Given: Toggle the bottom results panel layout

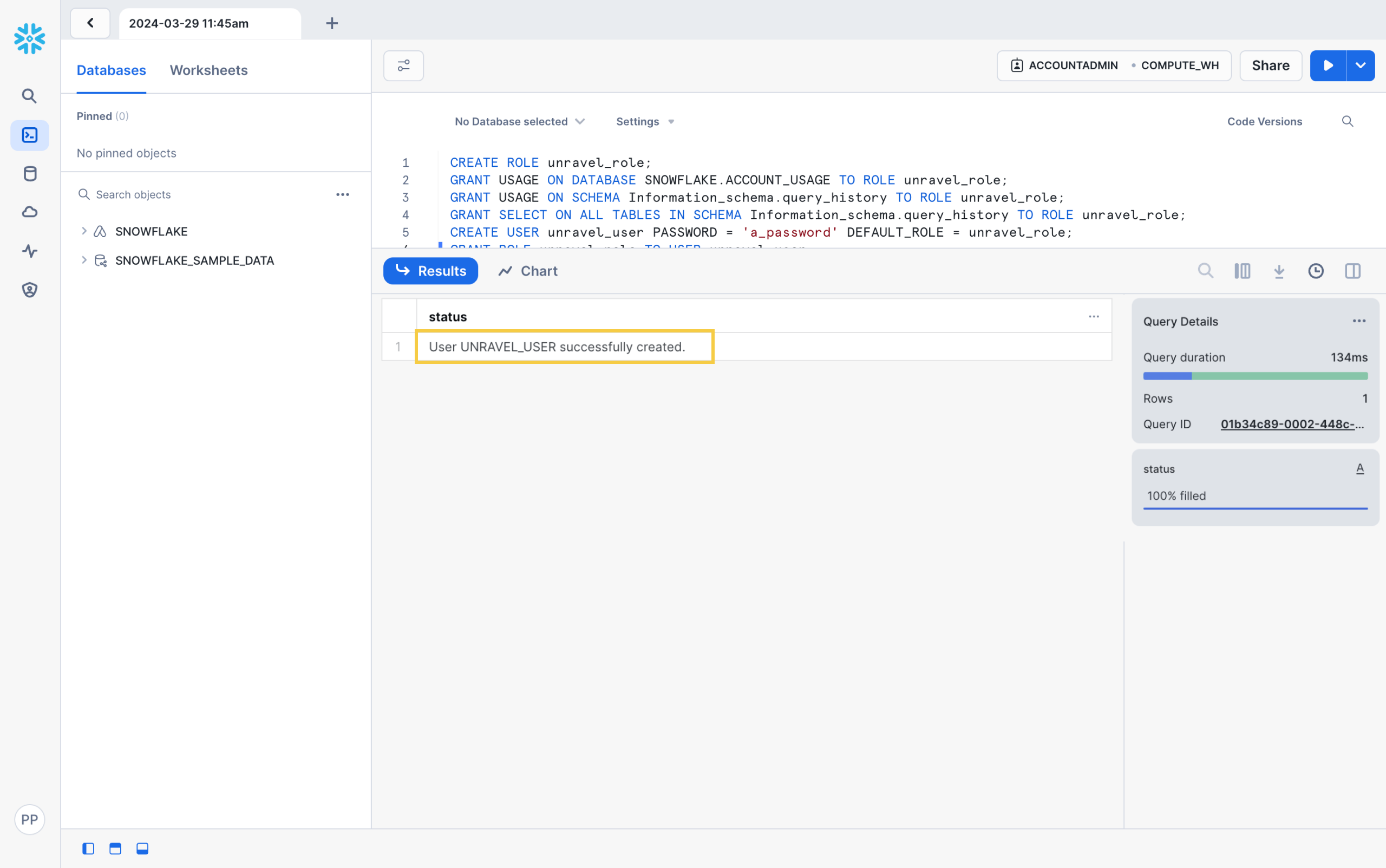Looking at the screenshot, I should coord(142,849).
